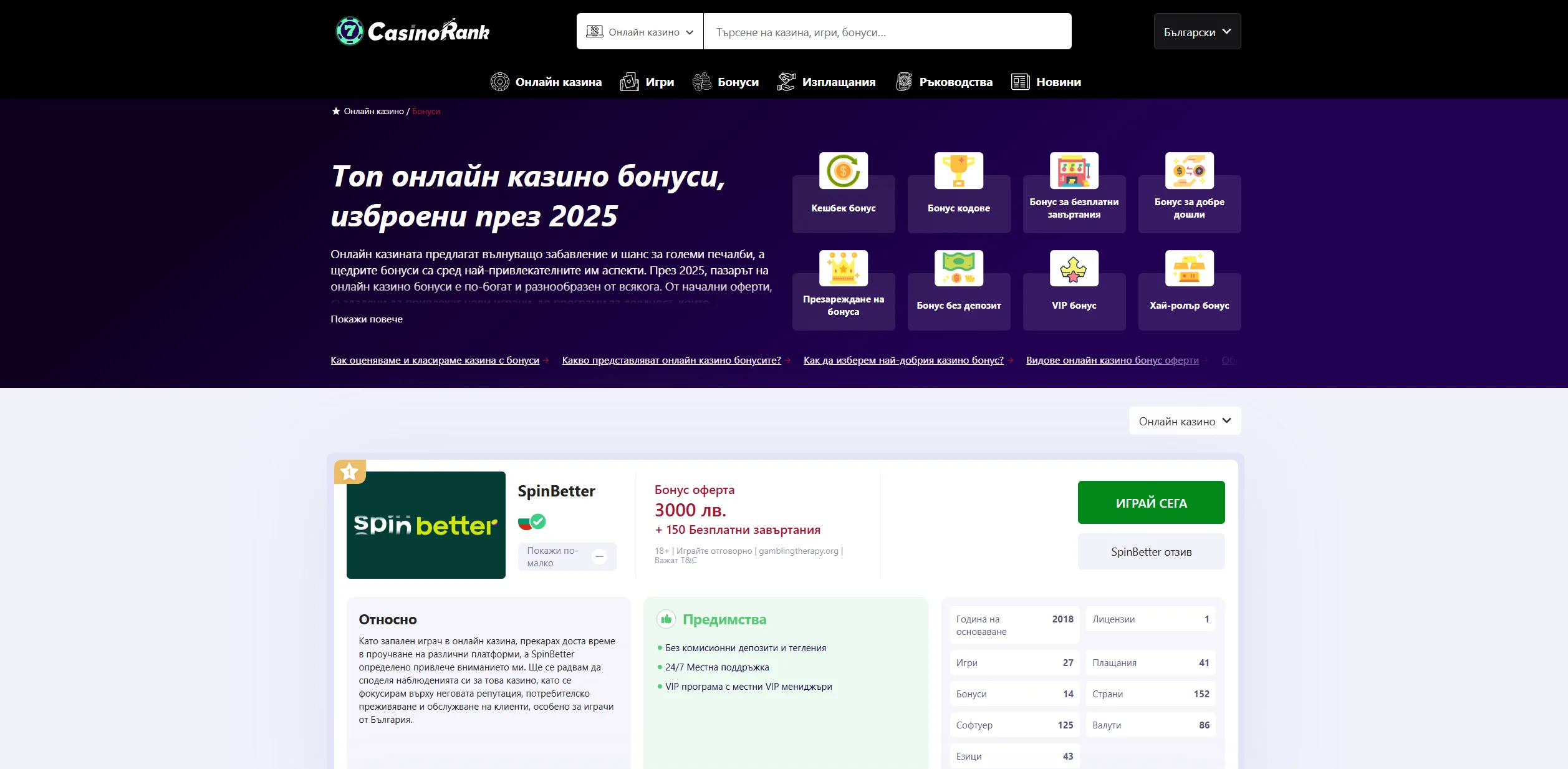Click the Новини newspaper icon

point(1020,82)
